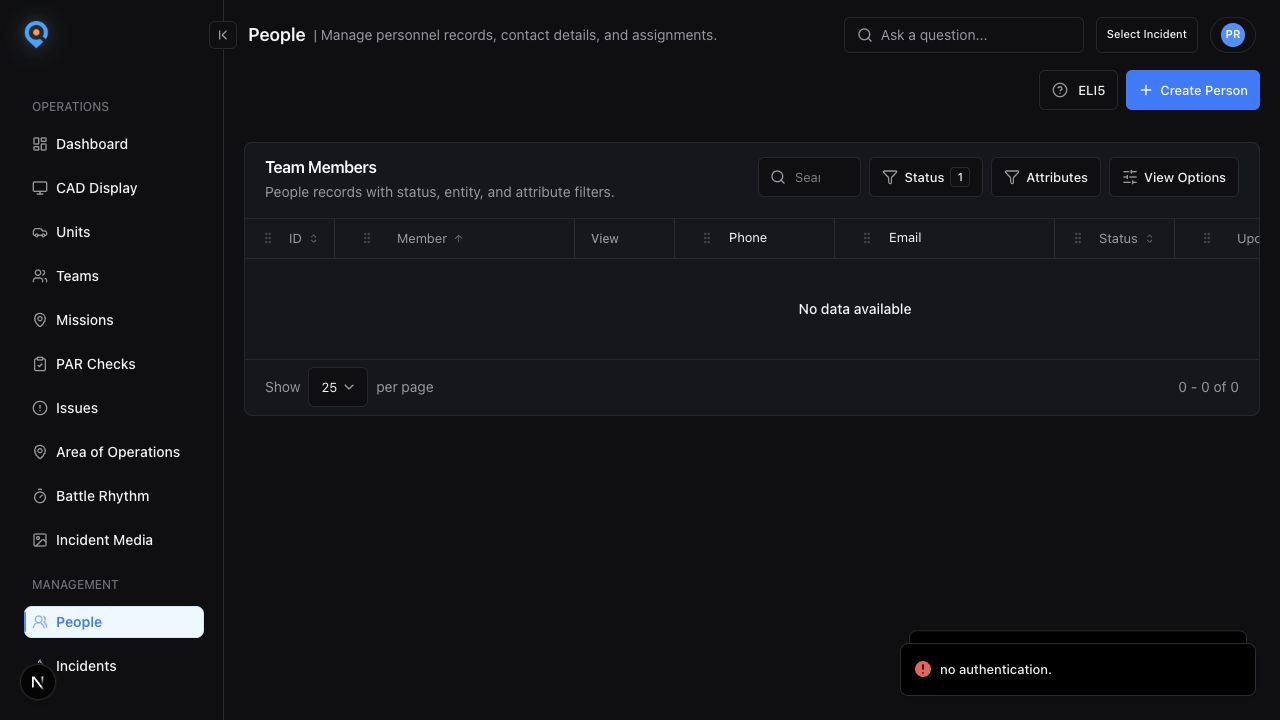This screenshot has height=720, width=1280.
Task: Click the app logo pin icon
Action: (x=36, y=35)
